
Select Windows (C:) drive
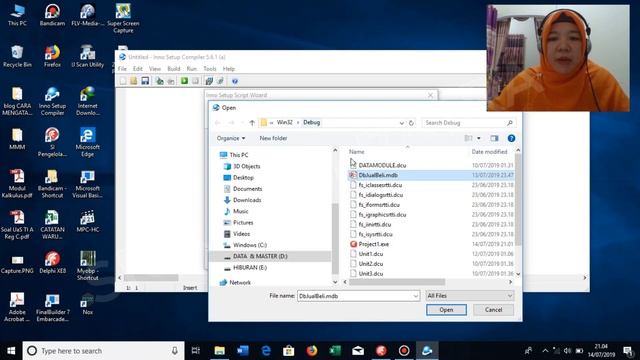[x=250, y=245]
